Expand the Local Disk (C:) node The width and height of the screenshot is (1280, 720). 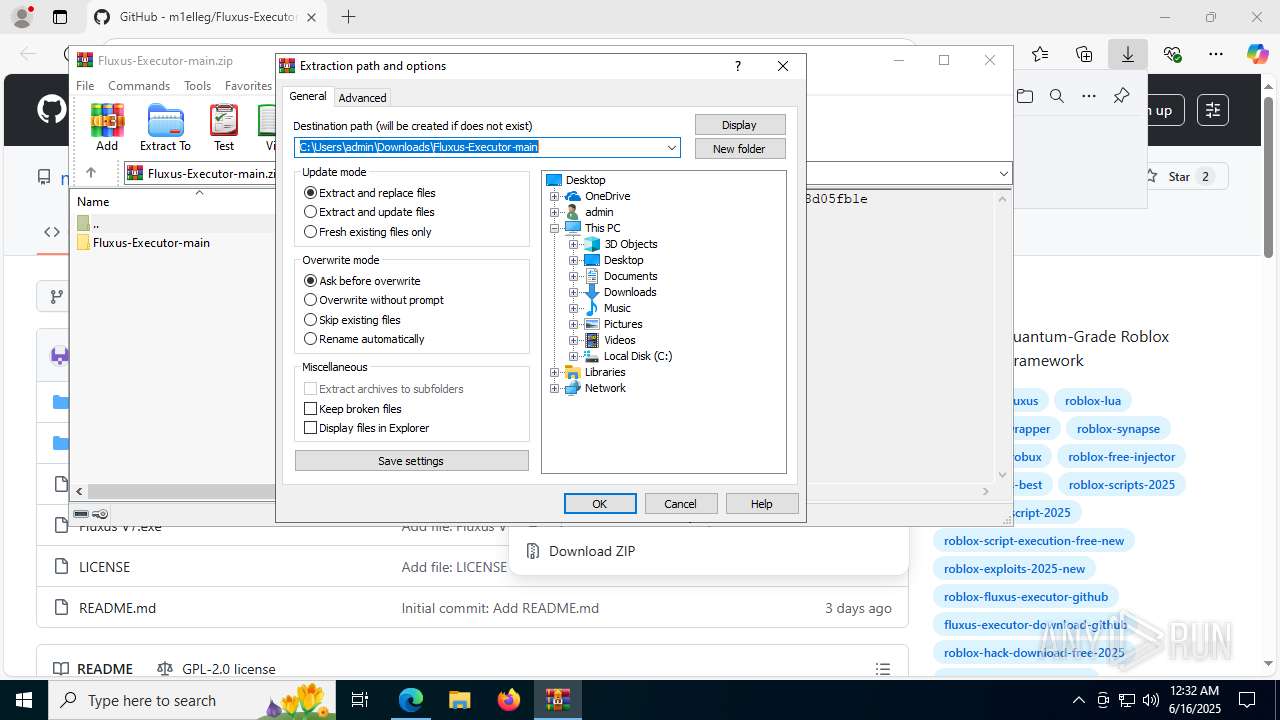(573, 356)
